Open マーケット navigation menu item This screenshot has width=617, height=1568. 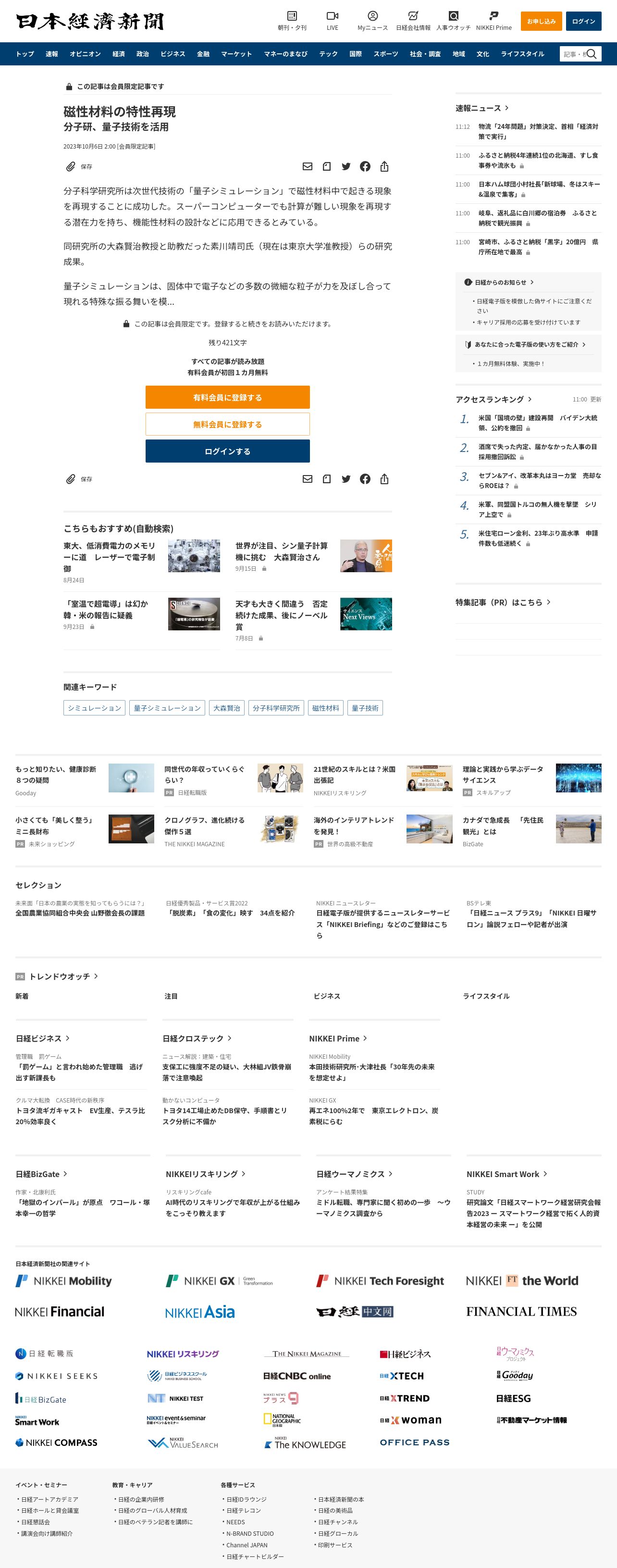[236, 53]
